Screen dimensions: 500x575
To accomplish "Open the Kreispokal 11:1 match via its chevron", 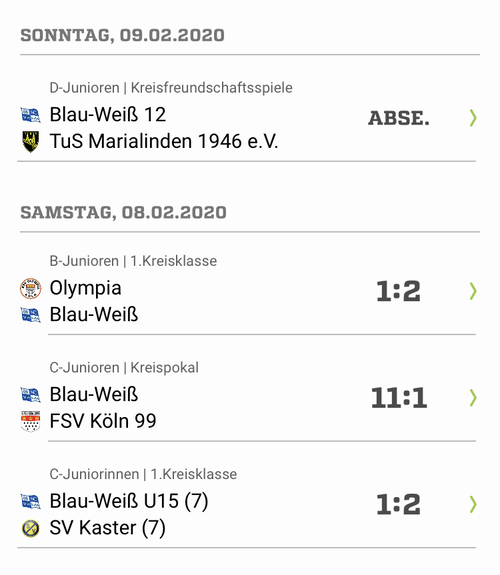I will 473,398.
